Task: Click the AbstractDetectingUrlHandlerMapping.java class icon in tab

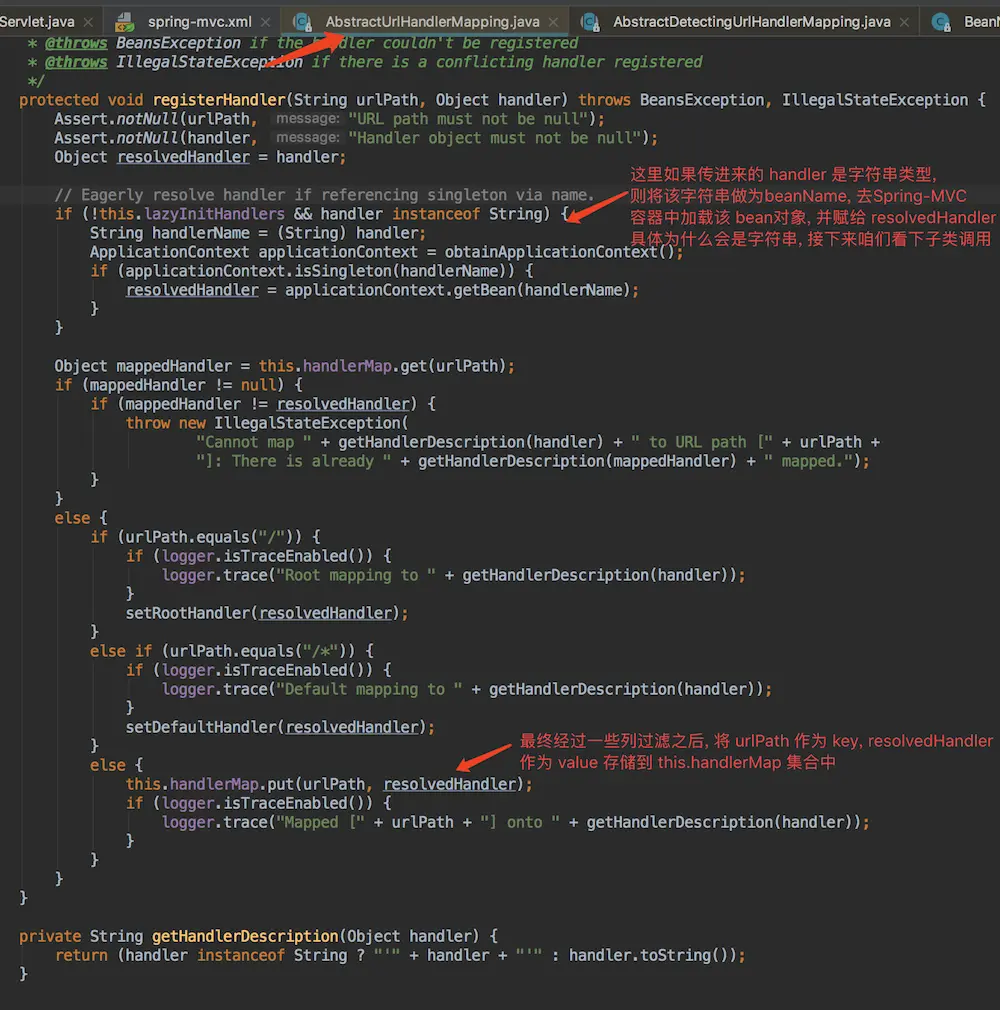Action: coord(590,21)
